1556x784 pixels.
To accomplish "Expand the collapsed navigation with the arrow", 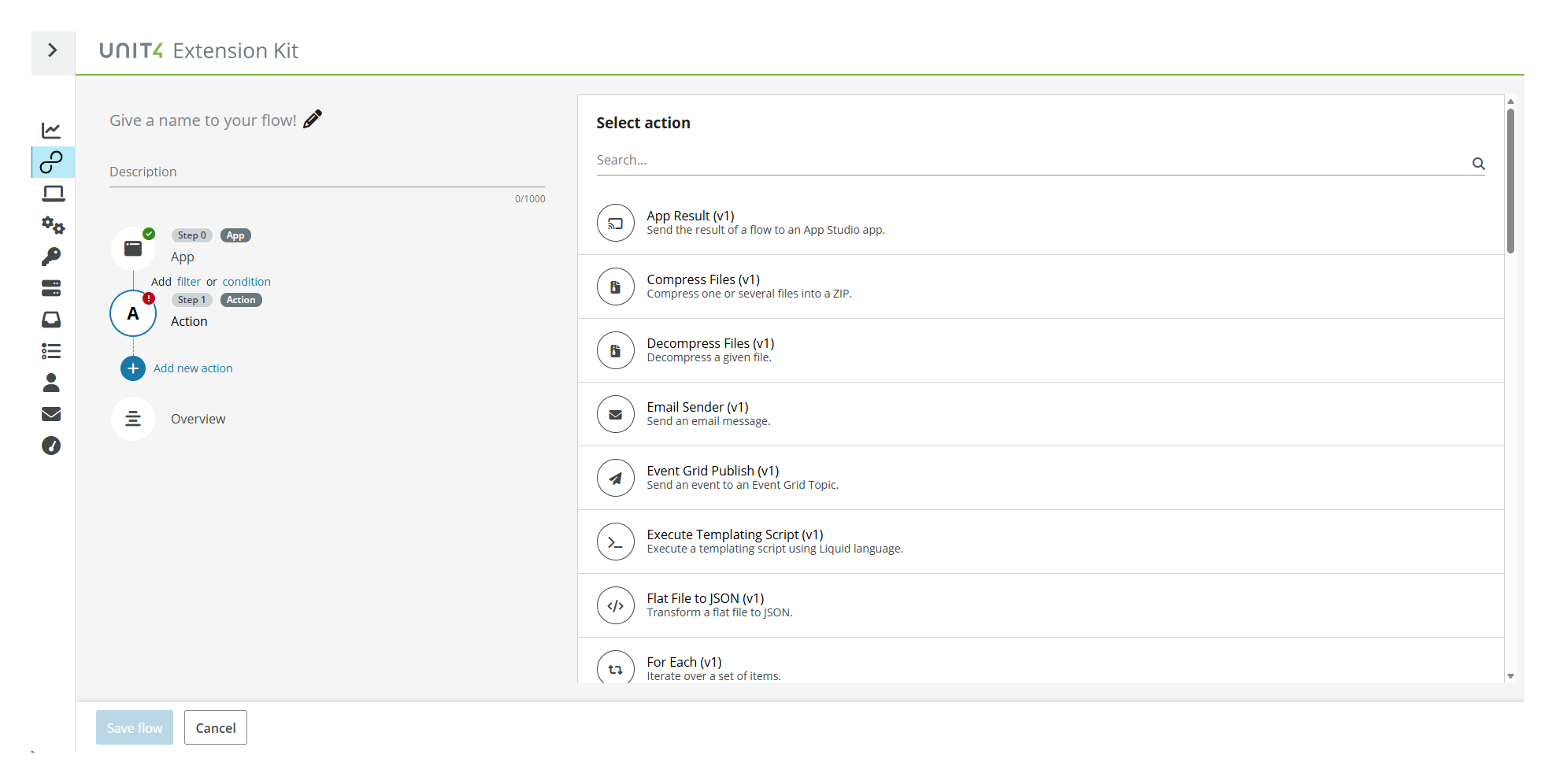I will tap(53, 50).
